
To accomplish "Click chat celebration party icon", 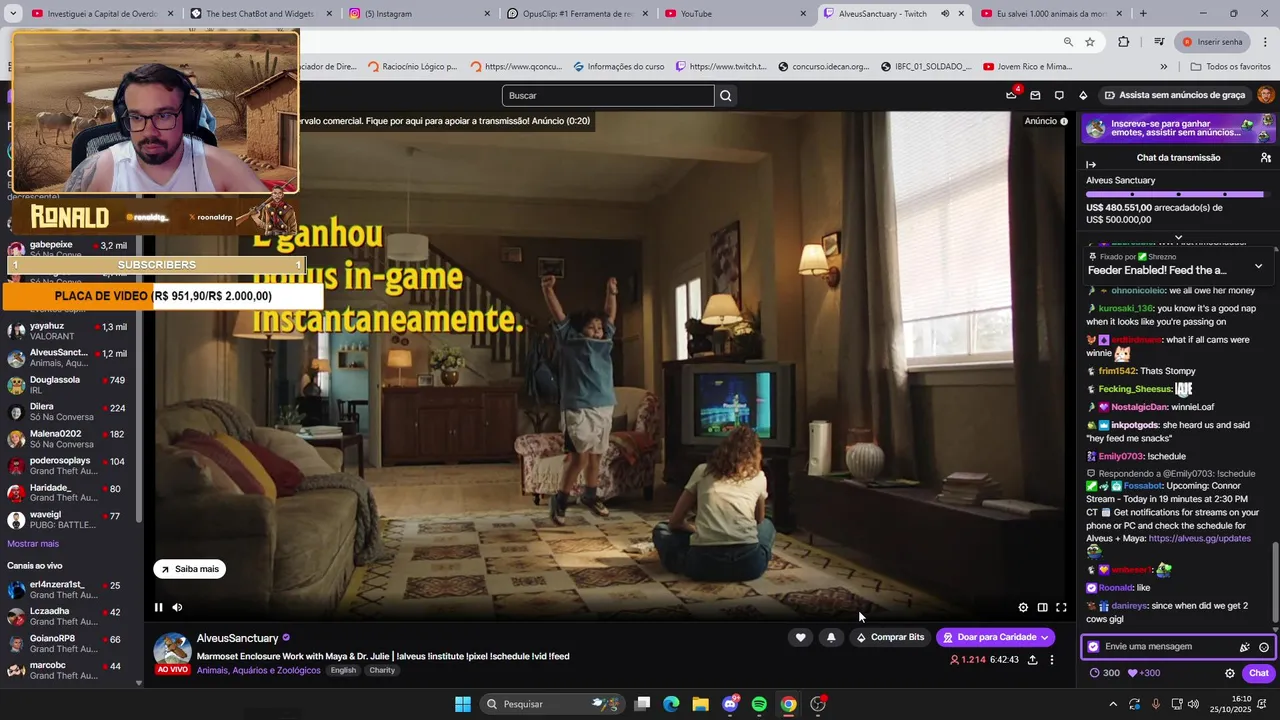I will (x=1245, y=647).
